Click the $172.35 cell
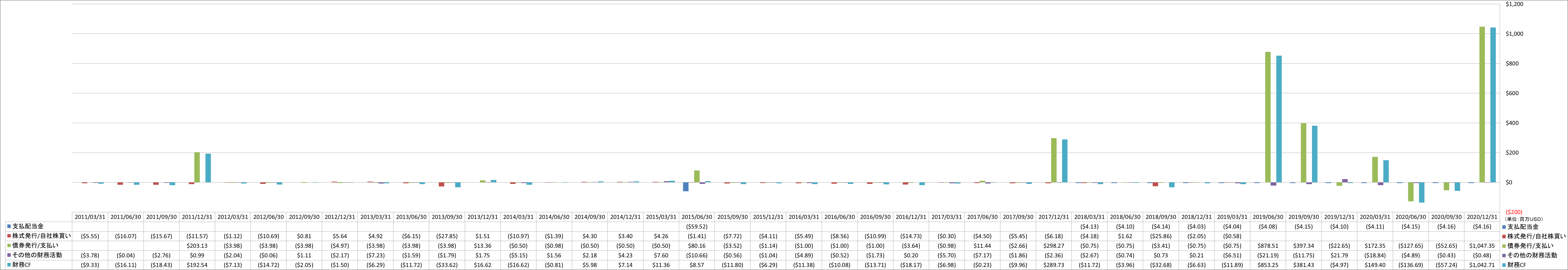This screenshot has width=1568, height=270. [1376, 246]
